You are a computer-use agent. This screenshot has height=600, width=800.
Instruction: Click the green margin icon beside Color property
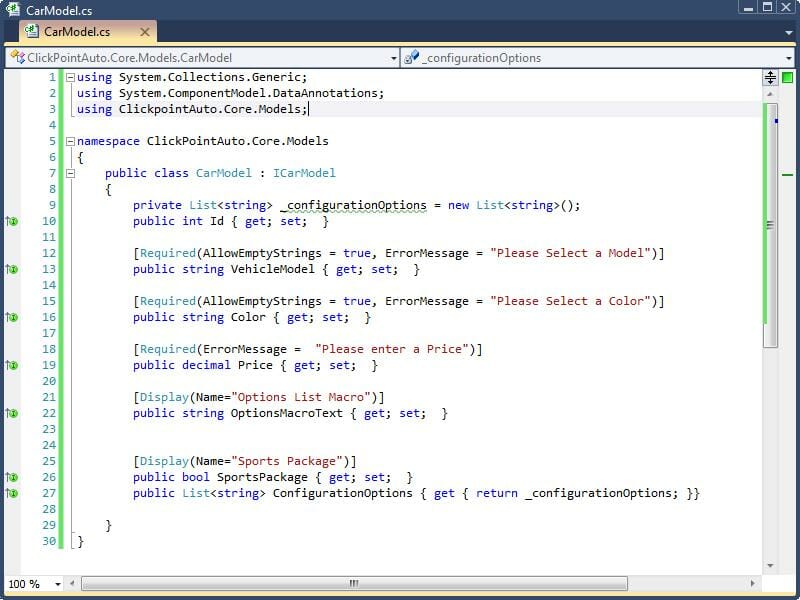12,316
